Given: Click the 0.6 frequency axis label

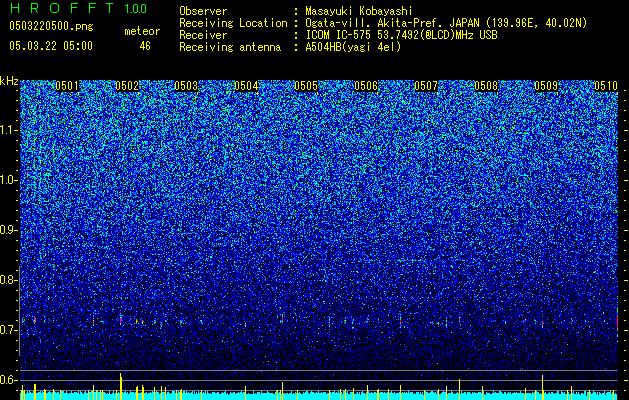Looking at the screenshot, I should point(8,380).
